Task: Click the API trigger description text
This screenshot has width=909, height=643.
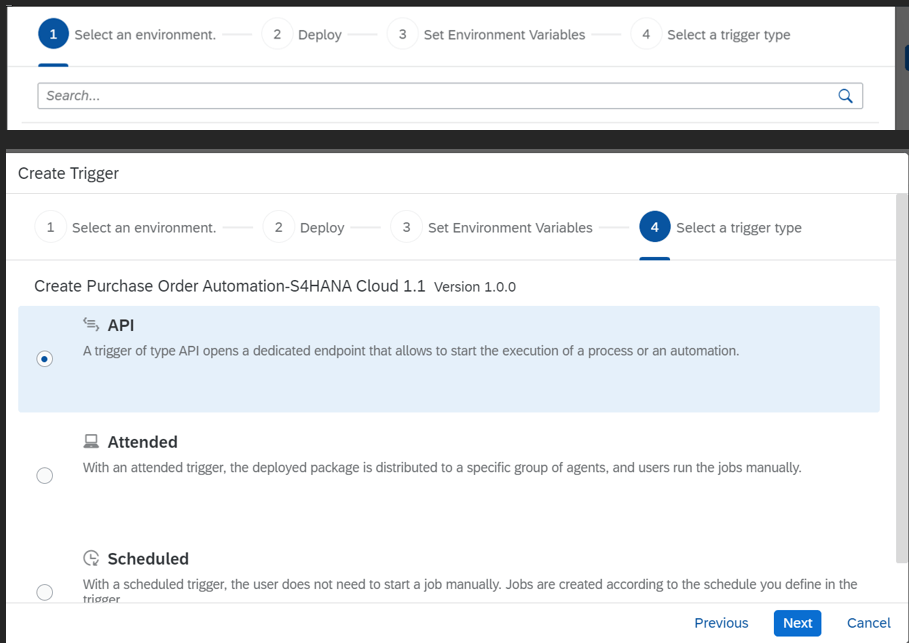Action: (x=411, y=351)
